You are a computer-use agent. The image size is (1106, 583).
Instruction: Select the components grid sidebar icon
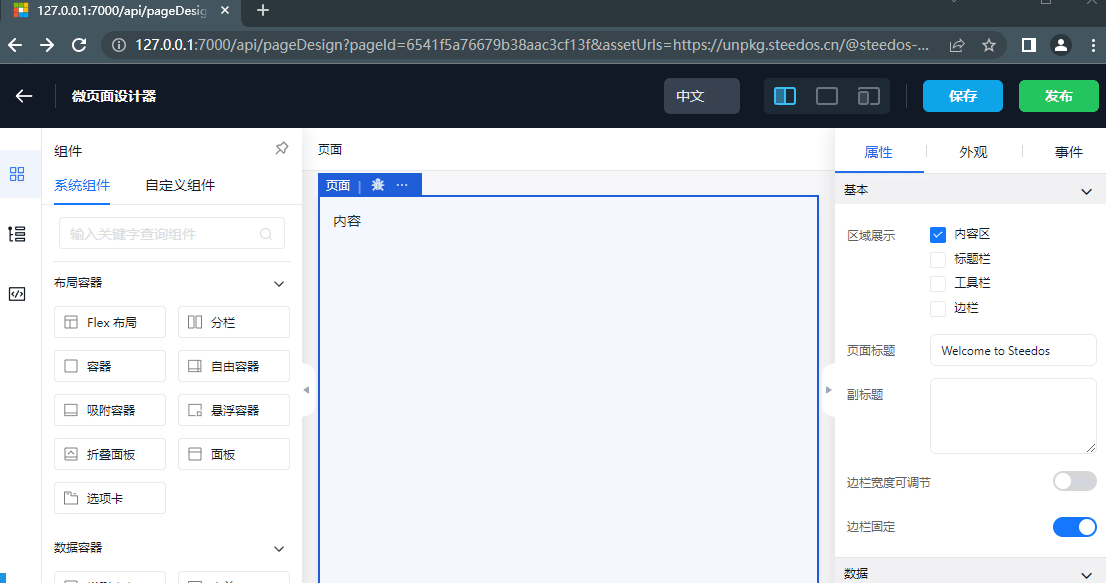tap(17, 174)
